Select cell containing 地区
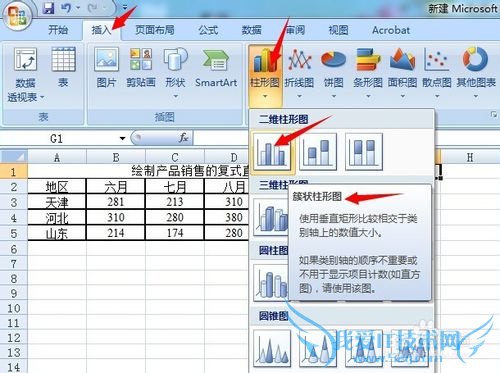The image size is (500, 373). point(57,187)
